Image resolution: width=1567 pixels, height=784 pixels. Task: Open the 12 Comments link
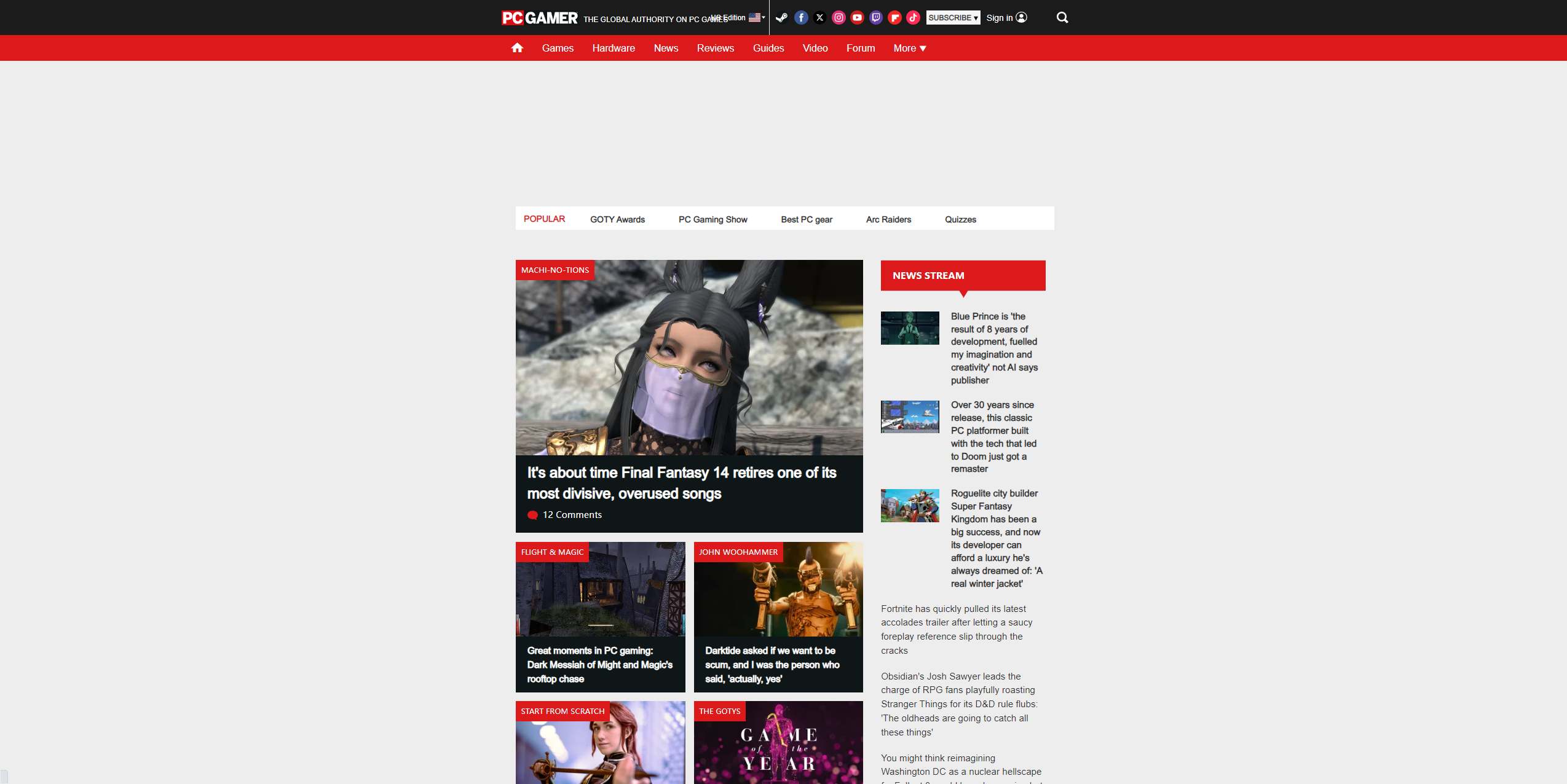[571, 514]
